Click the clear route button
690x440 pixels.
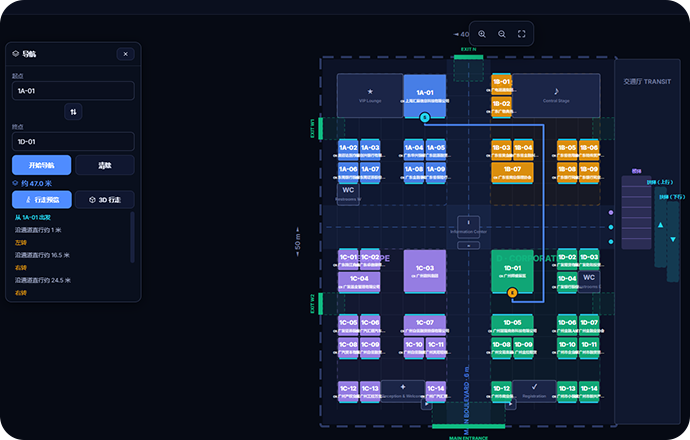coord(105,165)
